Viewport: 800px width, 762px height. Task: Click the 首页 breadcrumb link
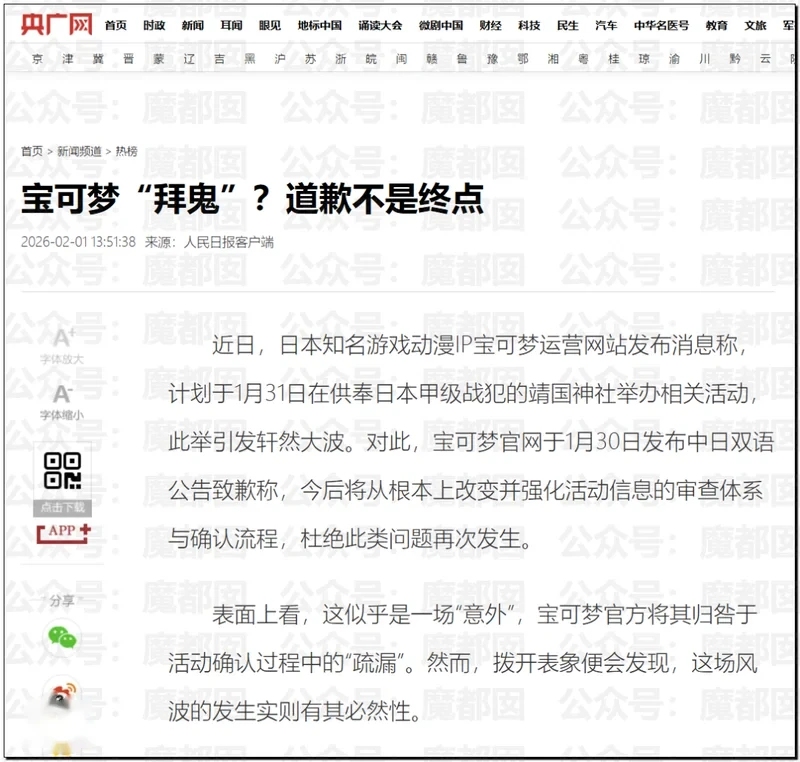point(32,151)
